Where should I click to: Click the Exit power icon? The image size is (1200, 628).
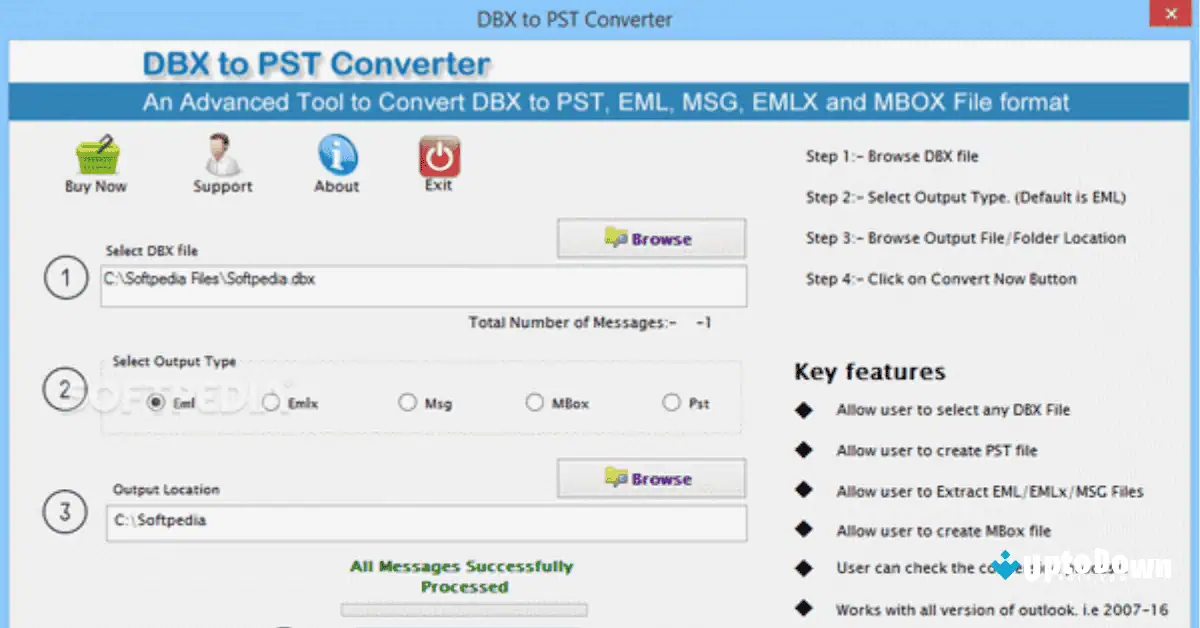pyautogui.click(x=438, y=155)
